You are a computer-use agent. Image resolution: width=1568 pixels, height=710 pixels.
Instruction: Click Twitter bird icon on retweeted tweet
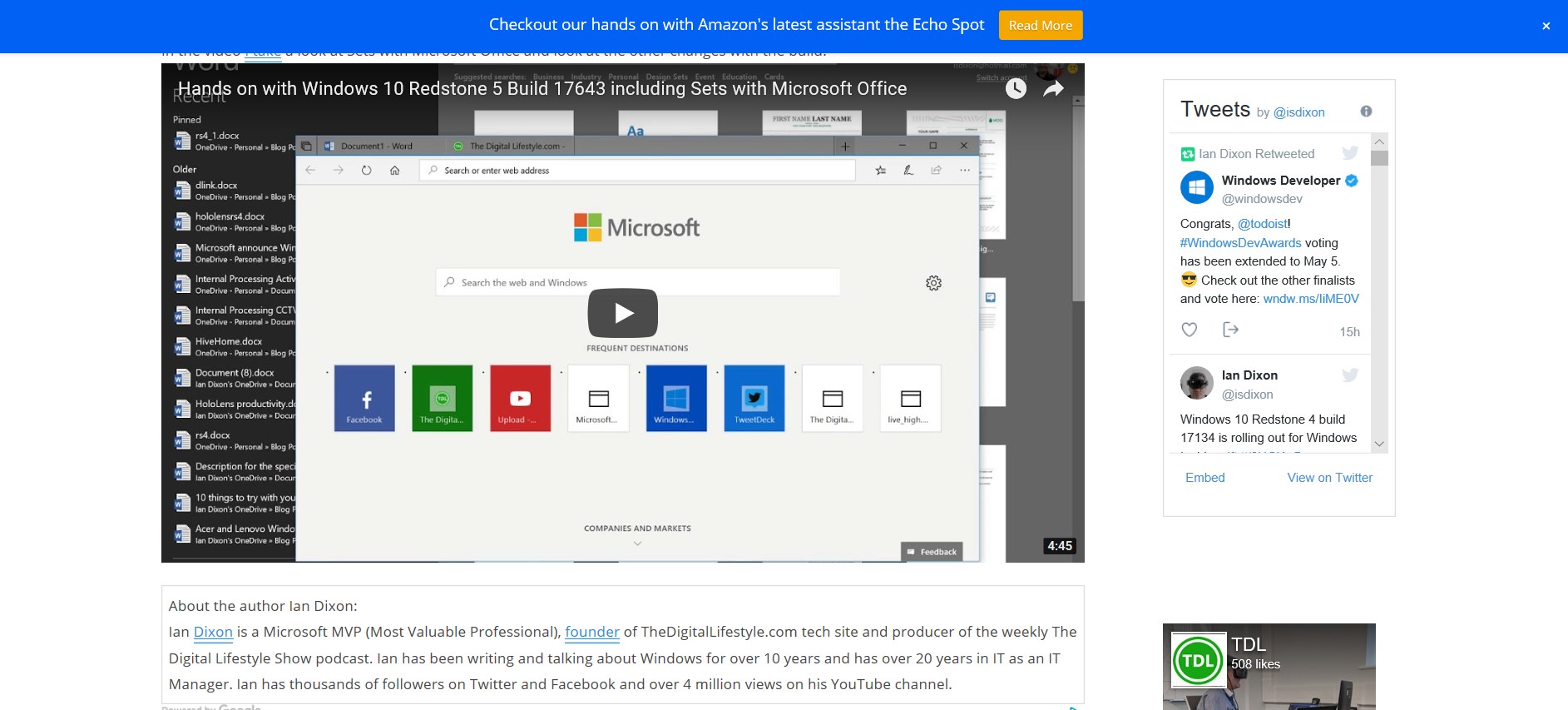click(x=1350, y=152)
